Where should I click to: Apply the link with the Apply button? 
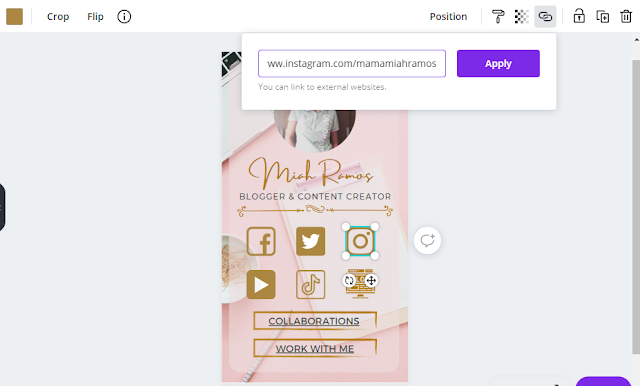pyautogui.click(x=498, y=64)
